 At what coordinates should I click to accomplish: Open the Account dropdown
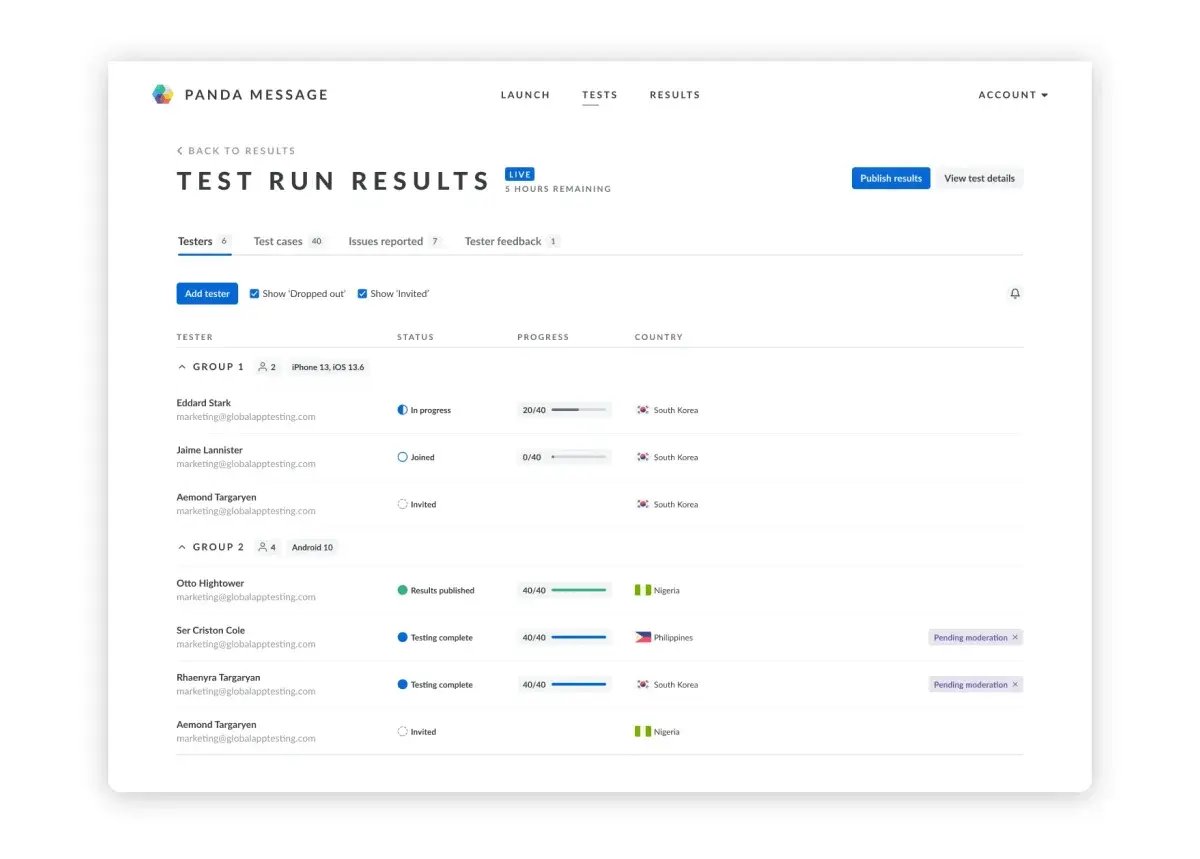click(x=1013, y=94)
